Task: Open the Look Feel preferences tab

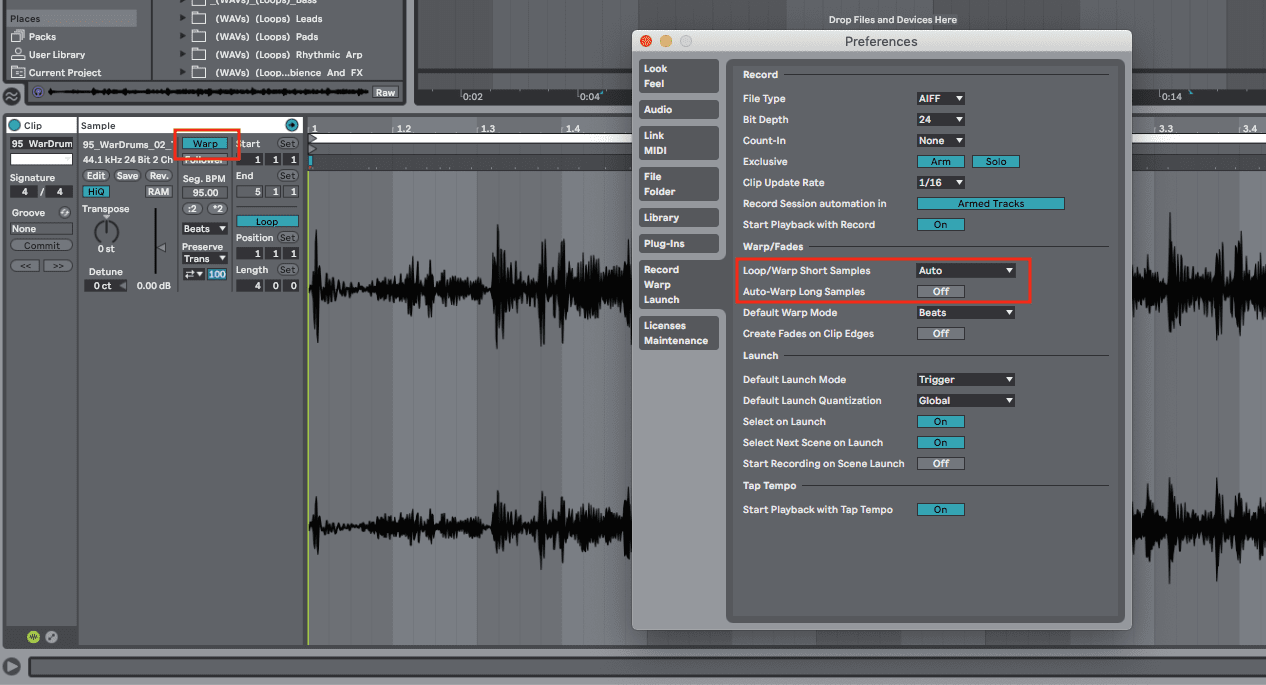Action: [679, 76]
